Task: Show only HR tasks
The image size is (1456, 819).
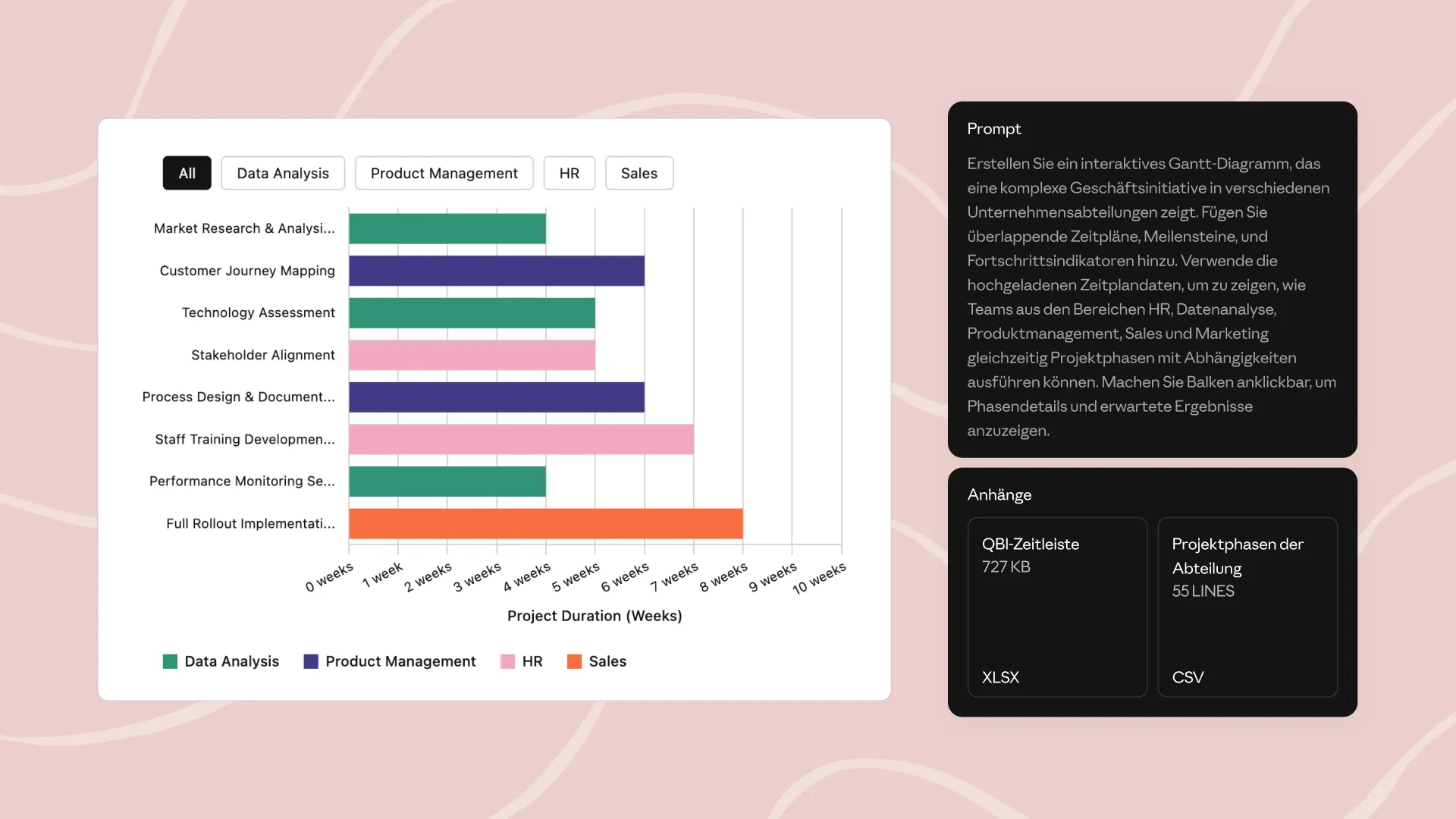Action: click(x=569, y=173)
